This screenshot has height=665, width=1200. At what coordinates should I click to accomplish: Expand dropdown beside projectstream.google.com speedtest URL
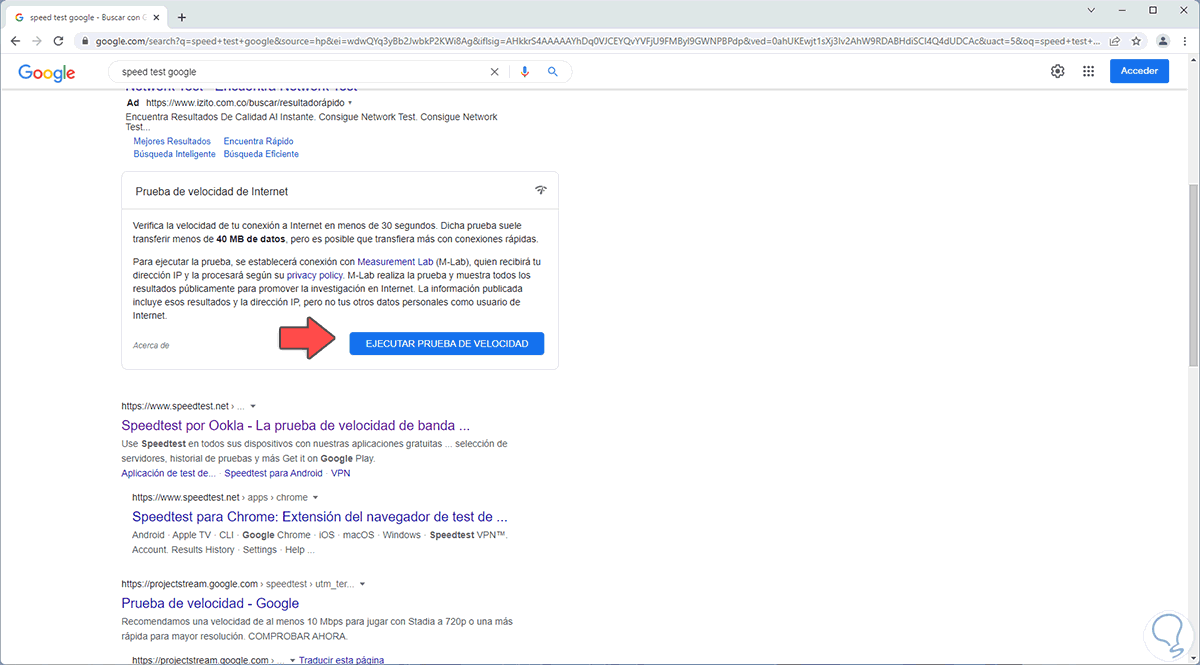coord(362,583)
